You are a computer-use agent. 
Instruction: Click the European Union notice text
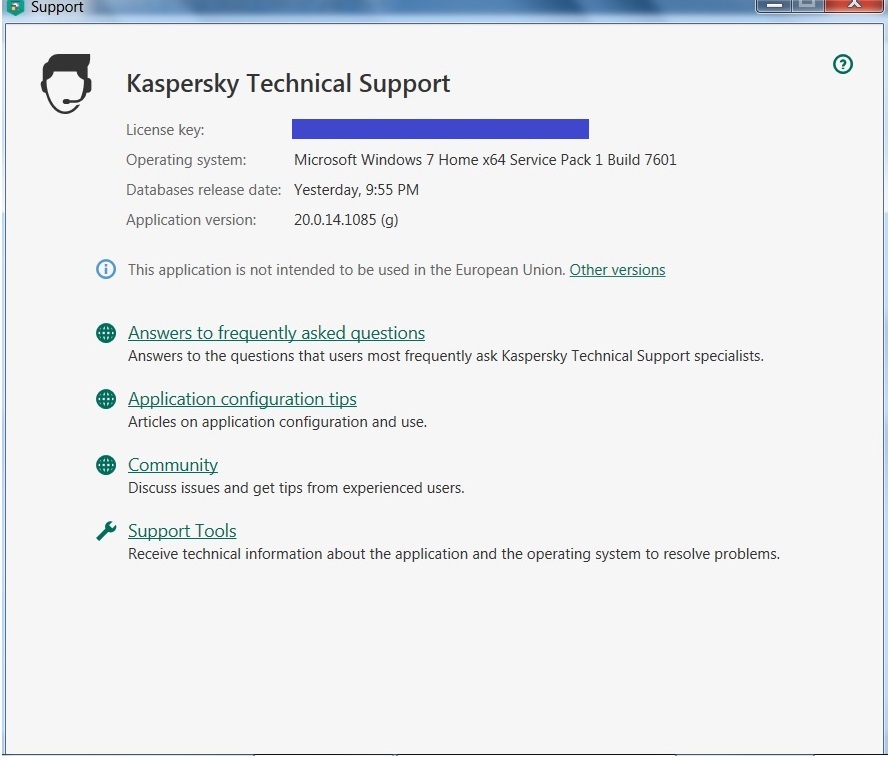347,270
